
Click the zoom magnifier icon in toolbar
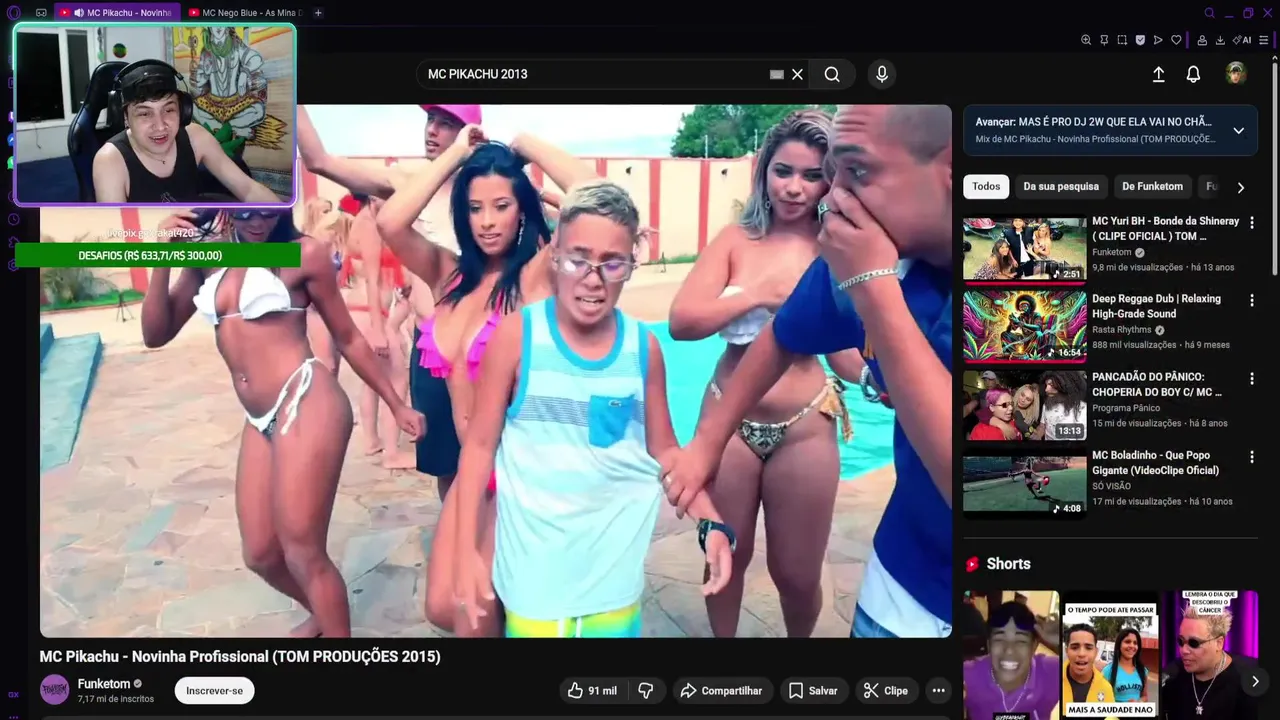pos(1086,40)
